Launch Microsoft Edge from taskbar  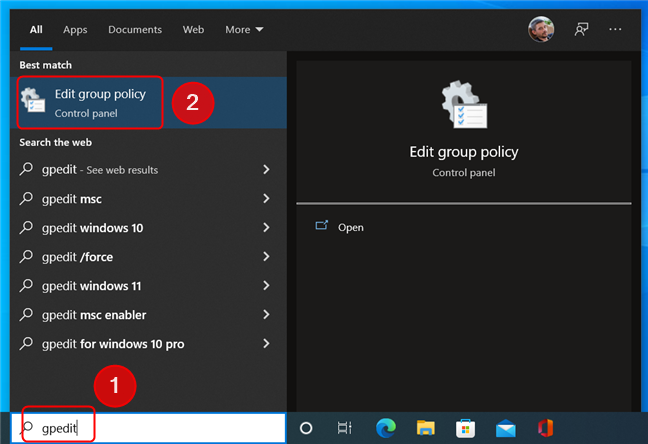(x=386, y=428)
